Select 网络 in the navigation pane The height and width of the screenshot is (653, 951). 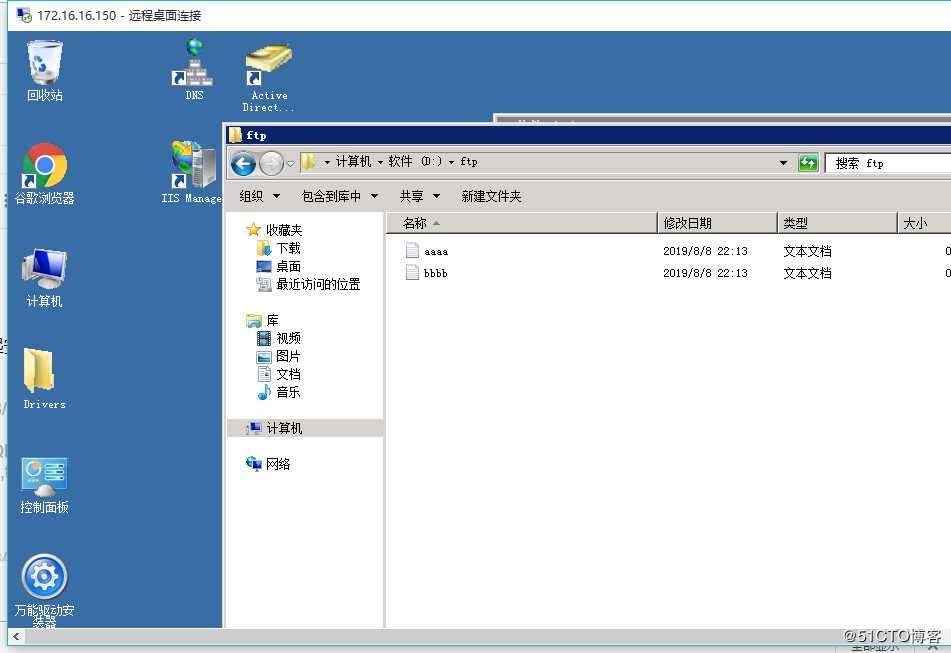point(267,464)
